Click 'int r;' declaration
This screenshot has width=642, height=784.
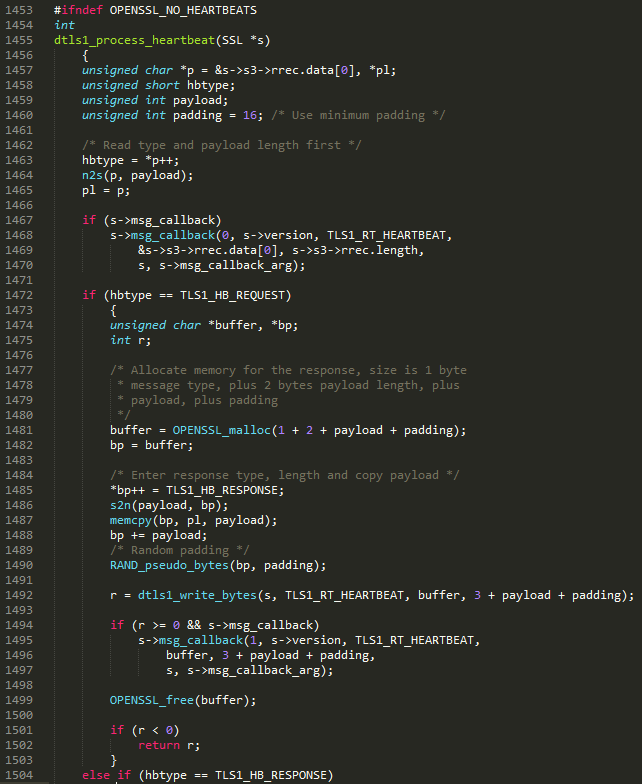point(130,340)
